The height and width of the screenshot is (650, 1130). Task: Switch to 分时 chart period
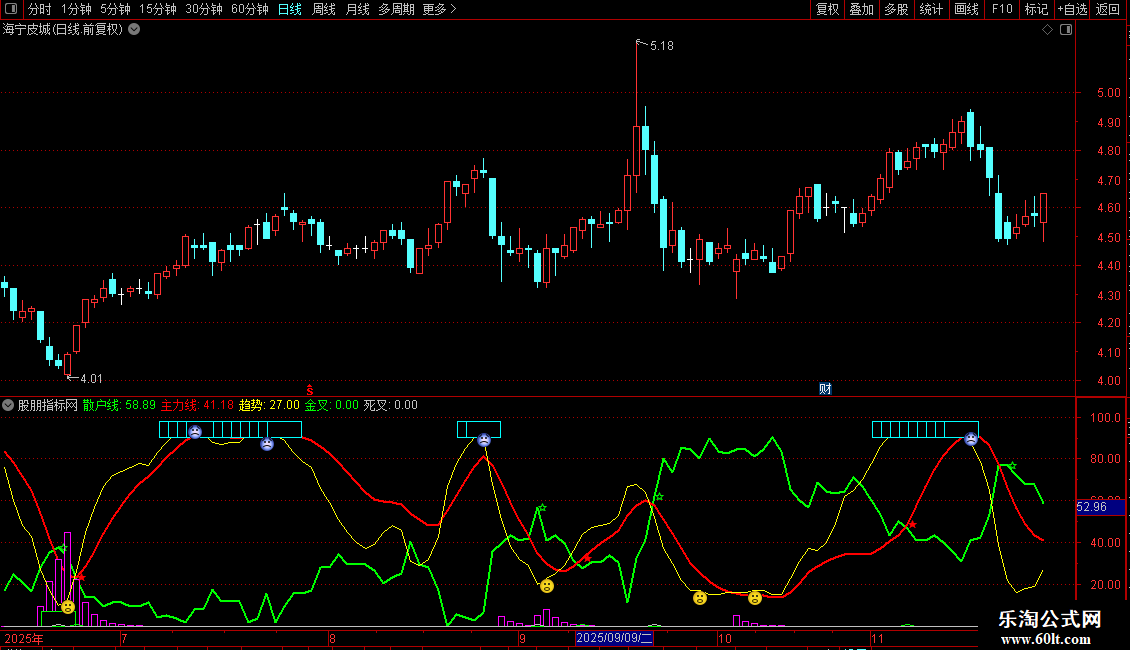40,9
